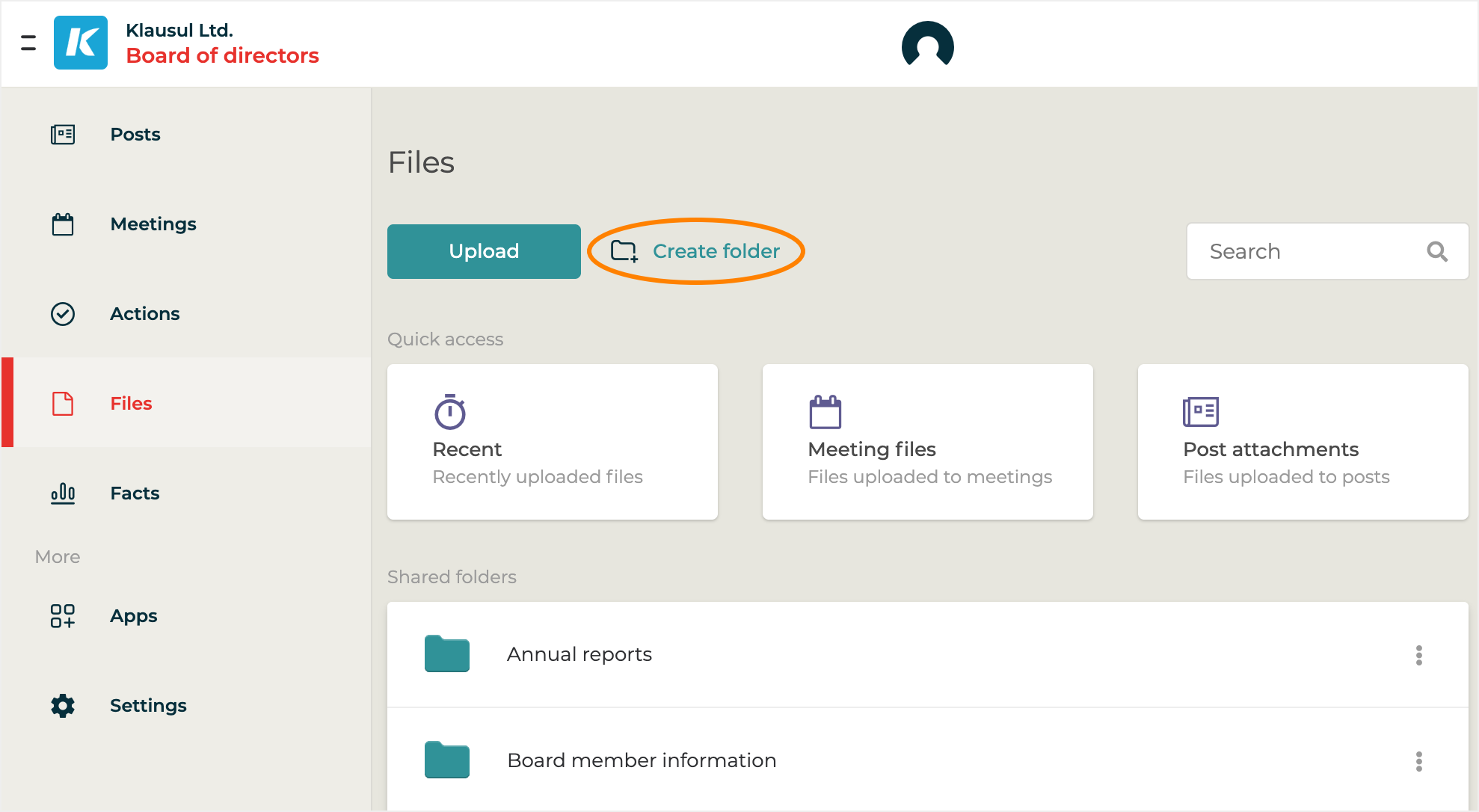The image size is (1479, 812).
Task: Click the Klausul K logo
Action: (x=81, y=43)
